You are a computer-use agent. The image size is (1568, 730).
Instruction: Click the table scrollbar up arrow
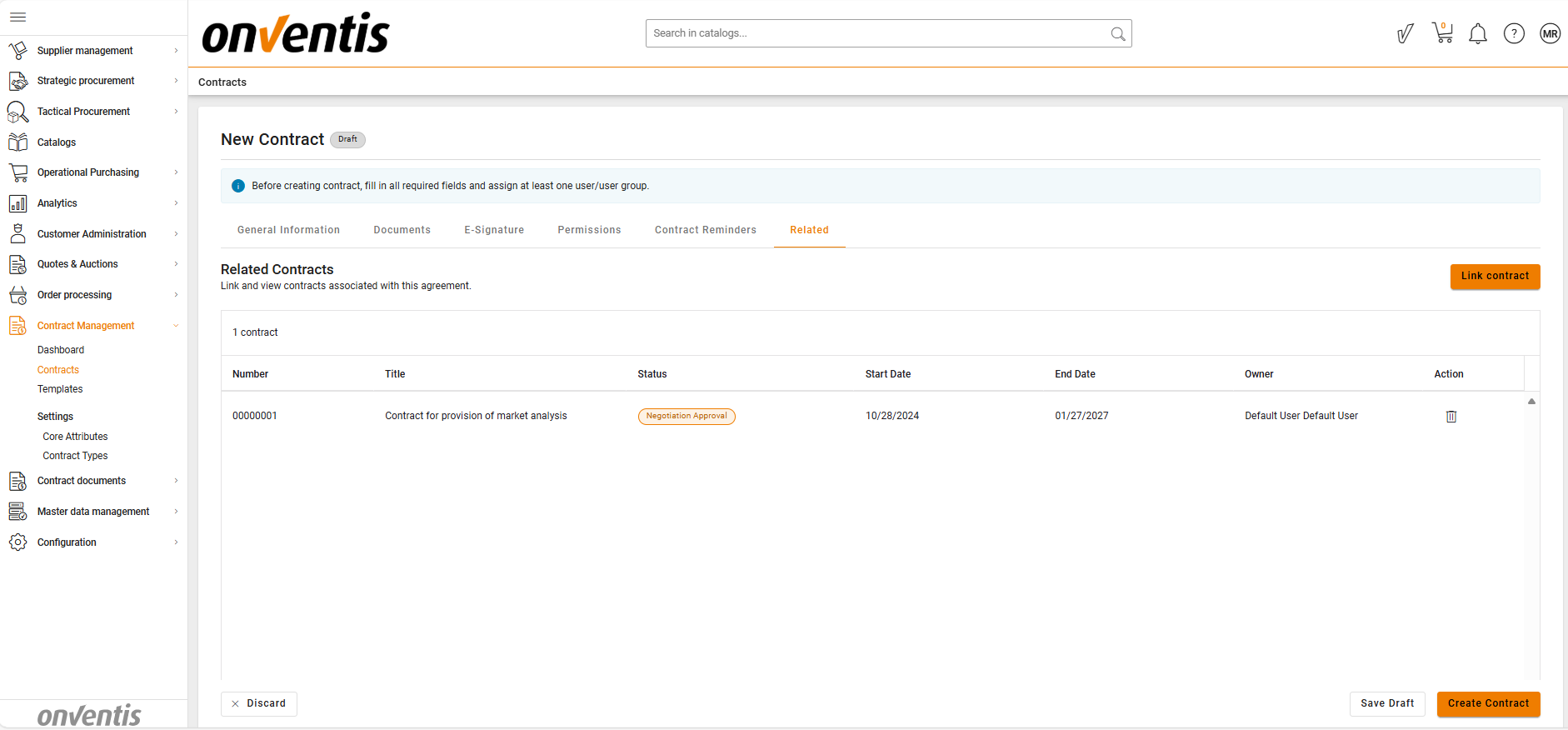[x=1531, y=402]
